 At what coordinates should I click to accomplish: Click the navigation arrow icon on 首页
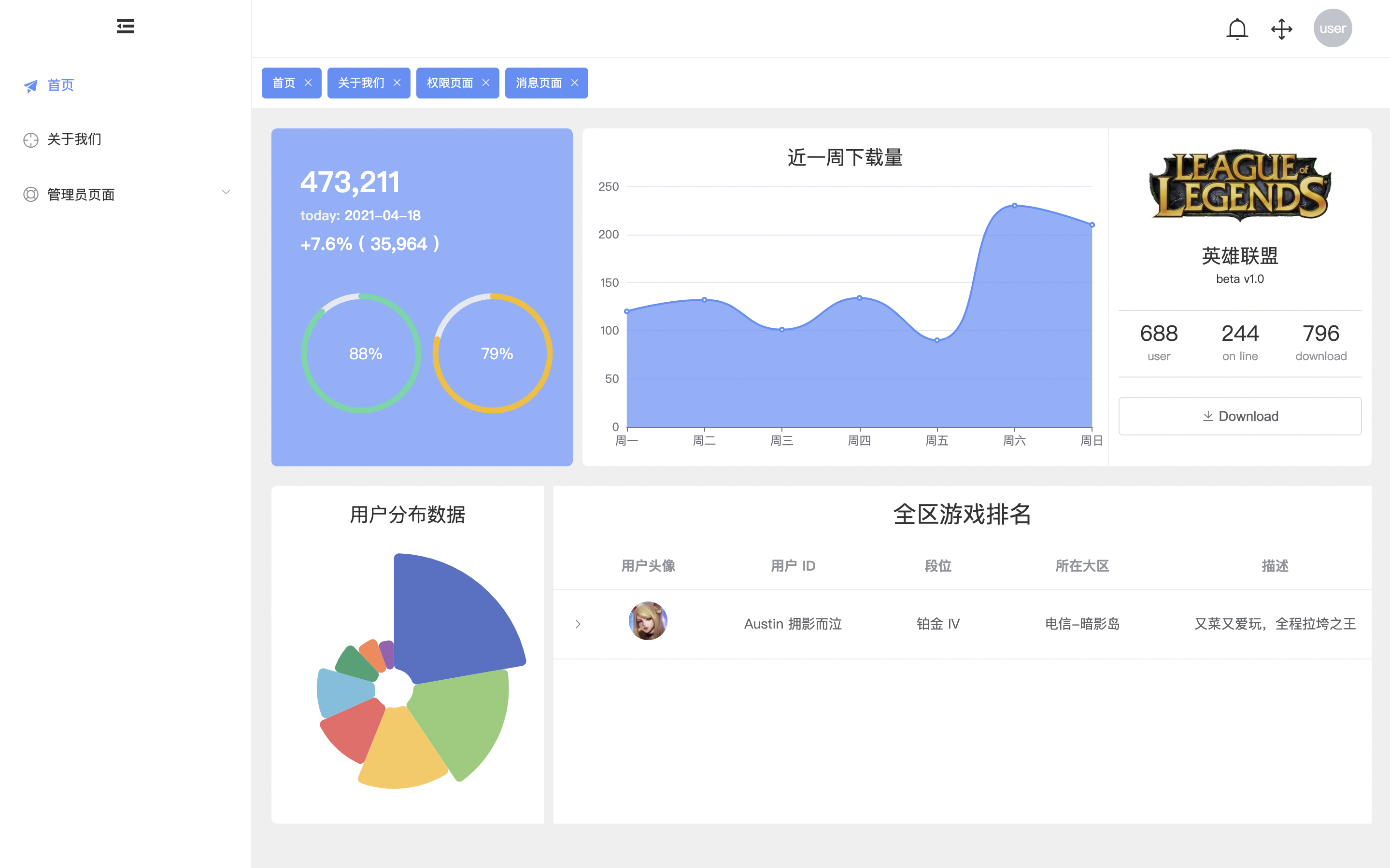tap(29, 85)
